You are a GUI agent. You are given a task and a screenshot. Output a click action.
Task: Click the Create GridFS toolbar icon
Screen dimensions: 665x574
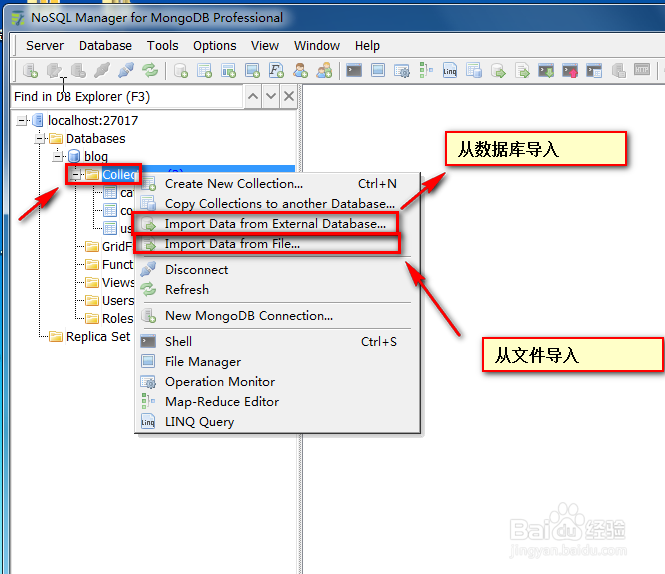click(x=252, y=70)
